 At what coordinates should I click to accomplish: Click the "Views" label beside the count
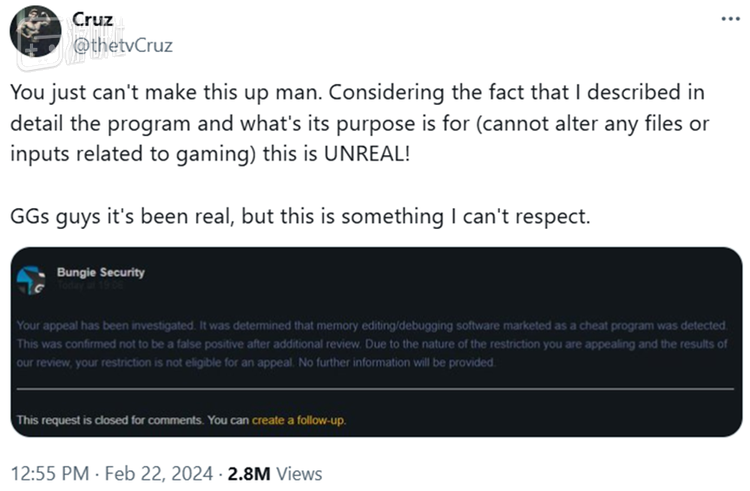(300, 472)
